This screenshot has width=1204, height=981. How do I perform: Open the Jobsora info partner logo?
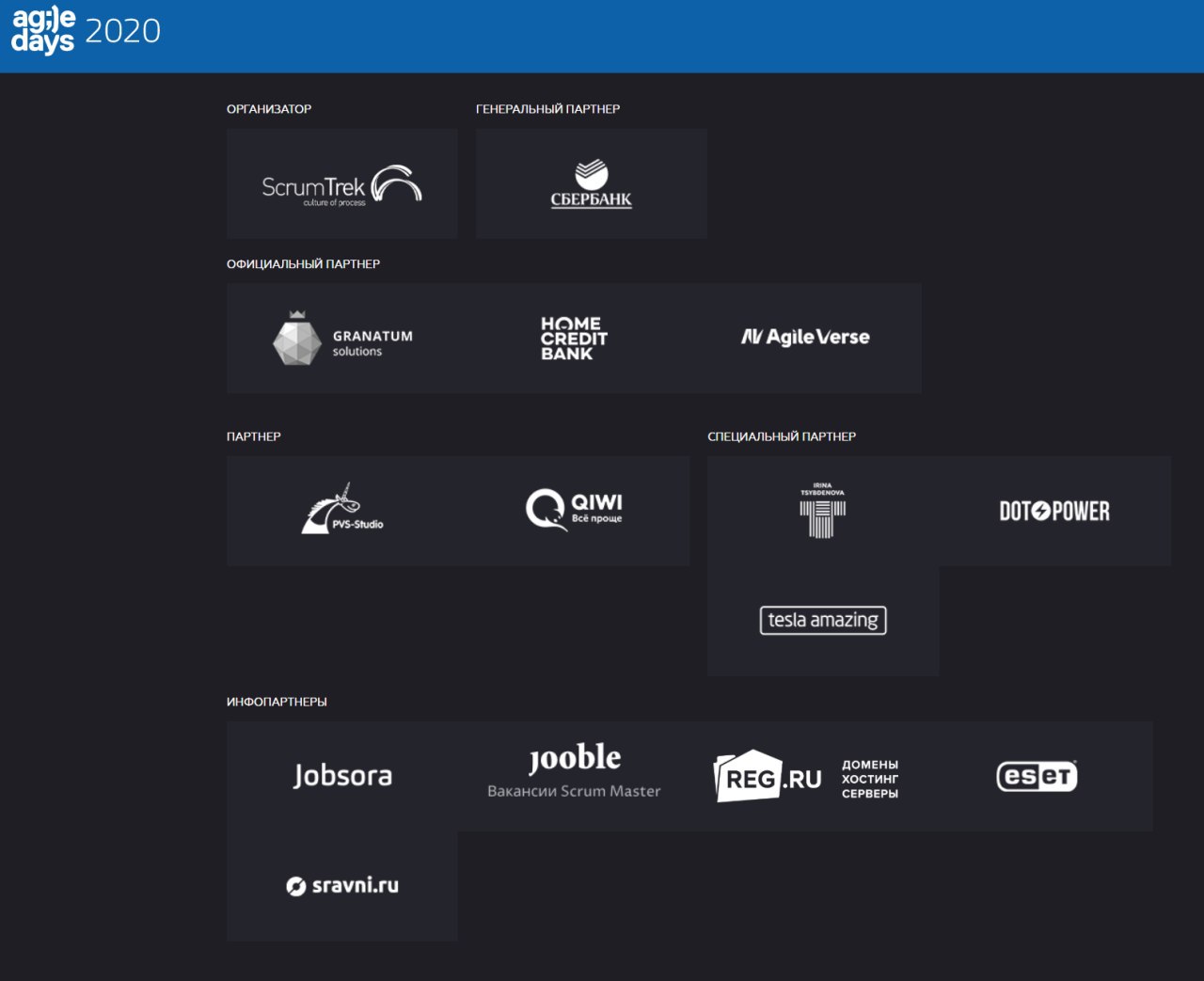[x=342, y=776]
